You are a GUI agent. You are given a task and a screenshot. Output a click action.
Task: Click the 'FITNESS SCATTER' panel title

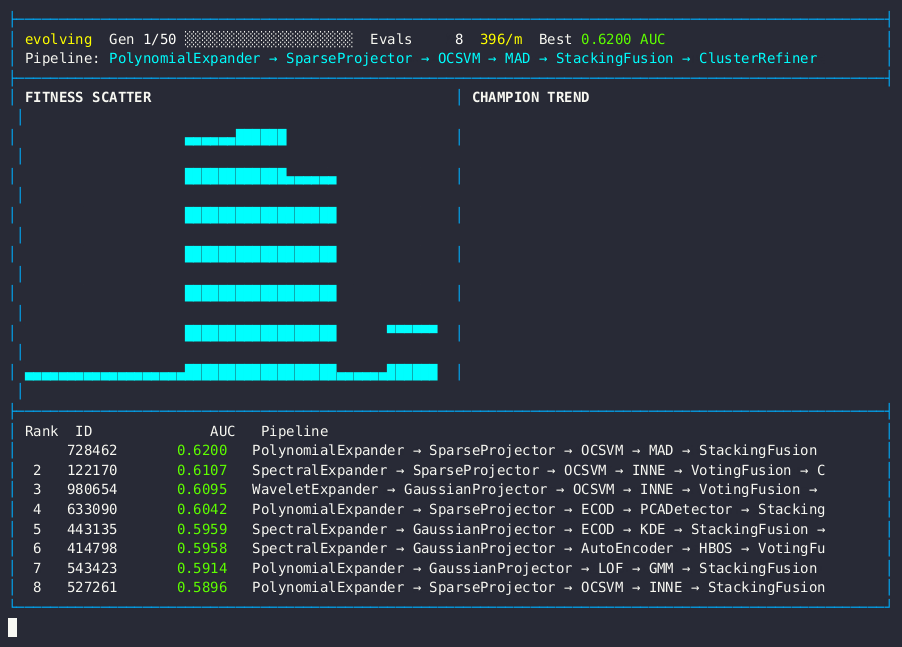[x=88, y=97]
